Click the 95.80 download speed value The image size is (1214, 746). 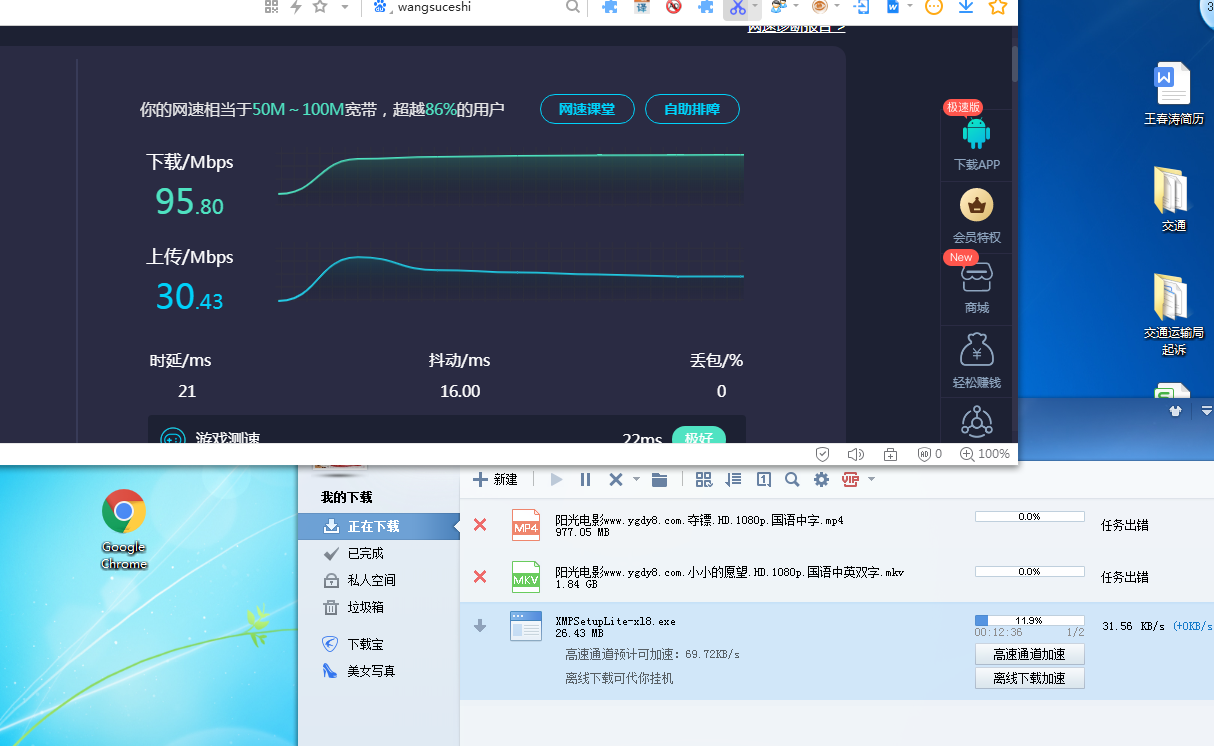point(189,202)
